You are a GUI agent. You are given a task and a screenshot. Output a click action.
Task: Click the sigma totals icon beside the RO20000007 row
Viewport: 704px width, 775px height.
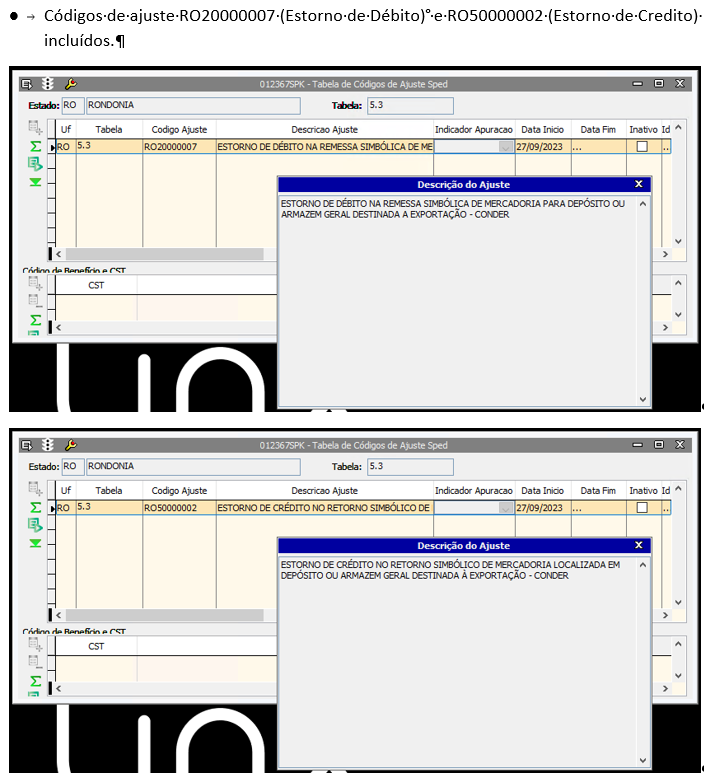(x=36, y=146)
